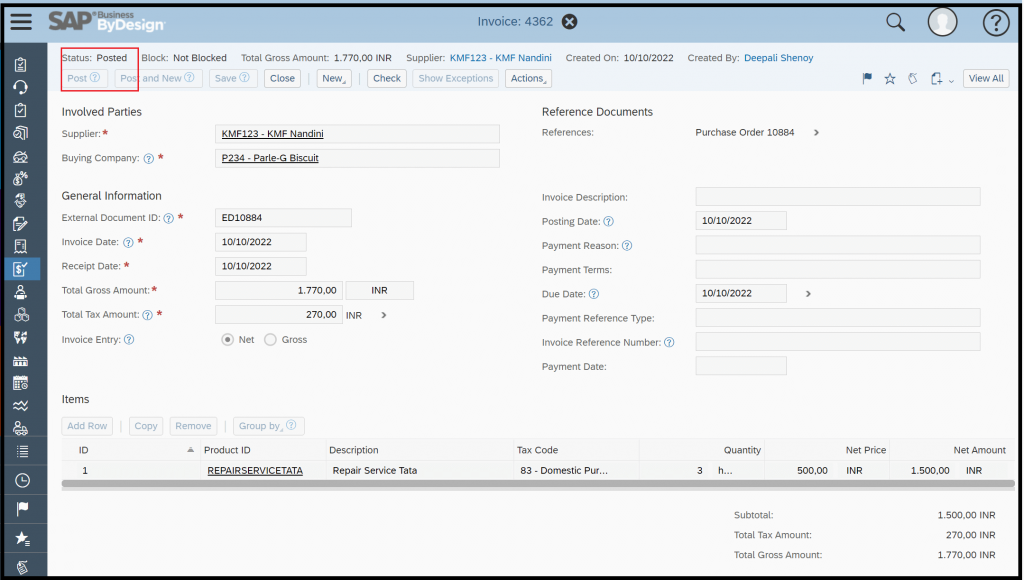Open the star favorites list in sidebar
This screenshot has height=580, width=1024.
(x=22, y=538)
